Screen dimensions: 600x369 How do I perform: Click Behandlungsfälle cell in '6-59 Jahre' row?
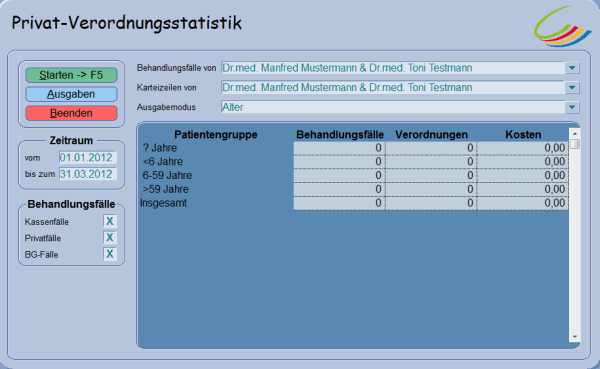[x=339, y=176]
